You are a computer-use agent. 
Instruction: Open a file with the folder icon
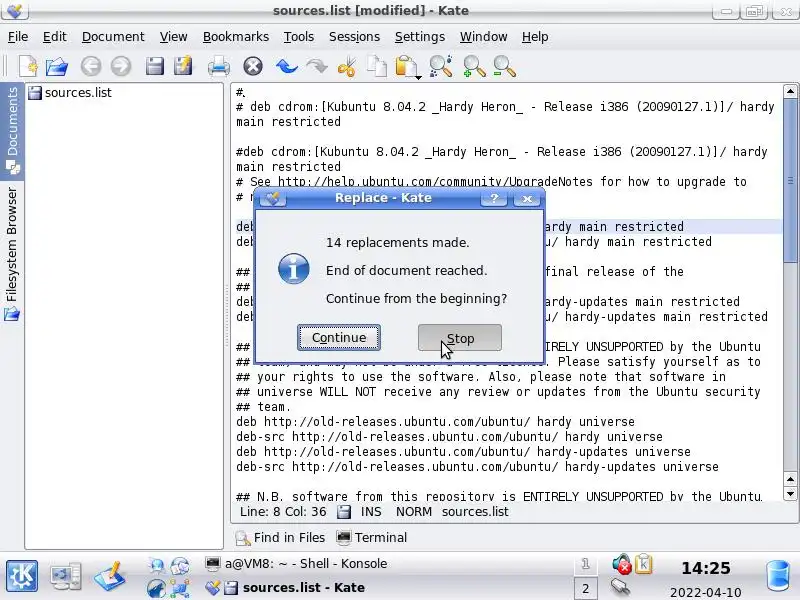click(57, 66)
